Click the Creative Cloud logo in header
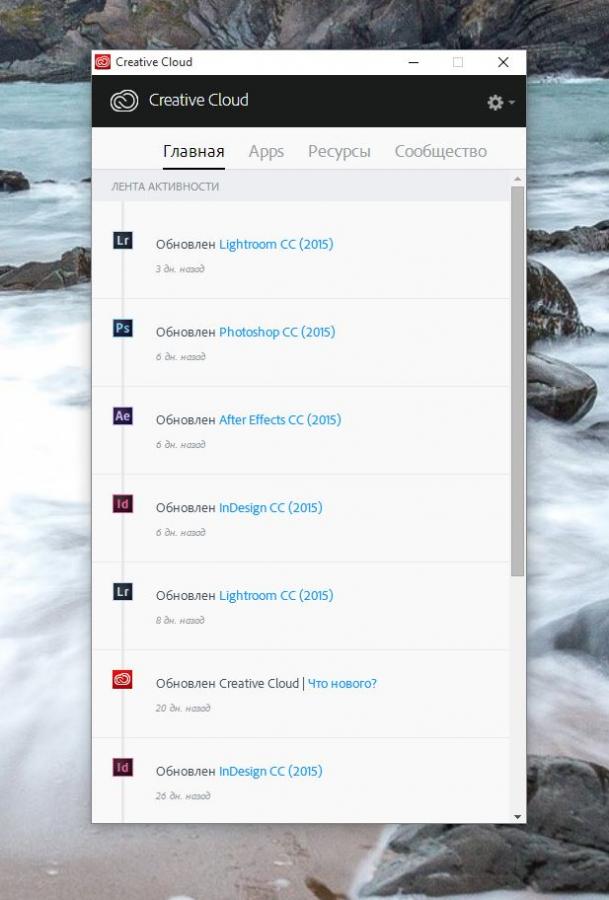 click(124, 100)
